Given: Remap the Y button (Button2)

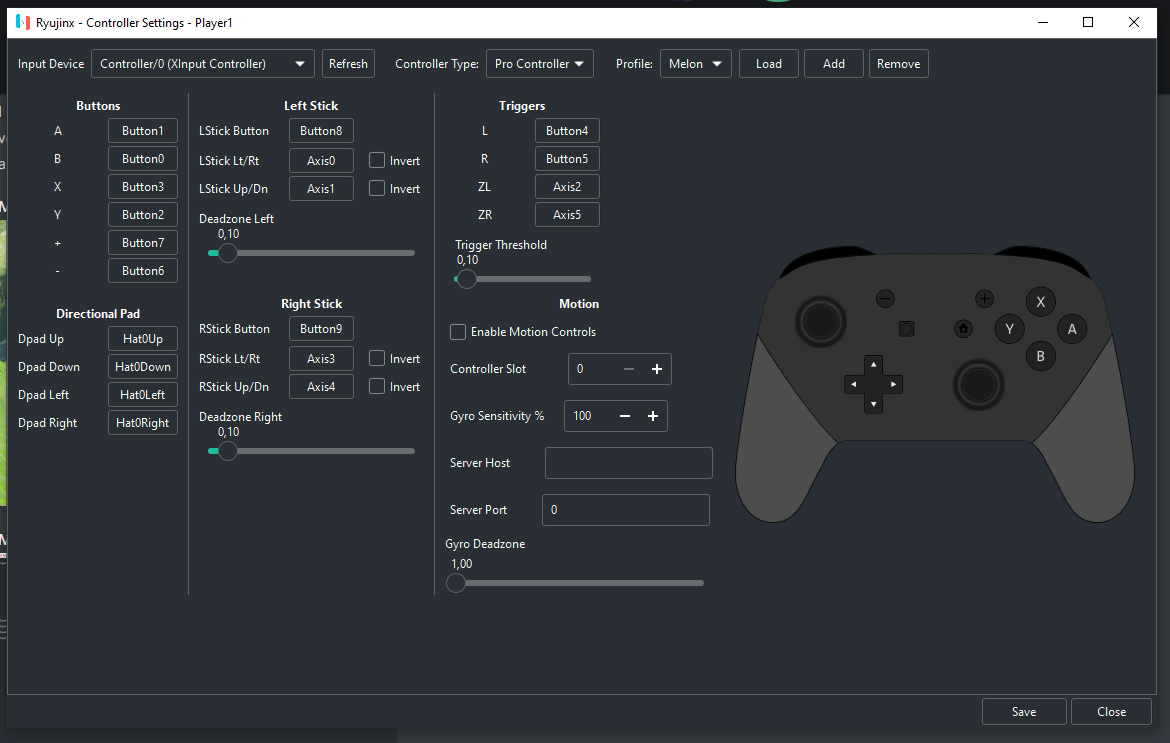Looking at the screenshot, I should (143, 215).
